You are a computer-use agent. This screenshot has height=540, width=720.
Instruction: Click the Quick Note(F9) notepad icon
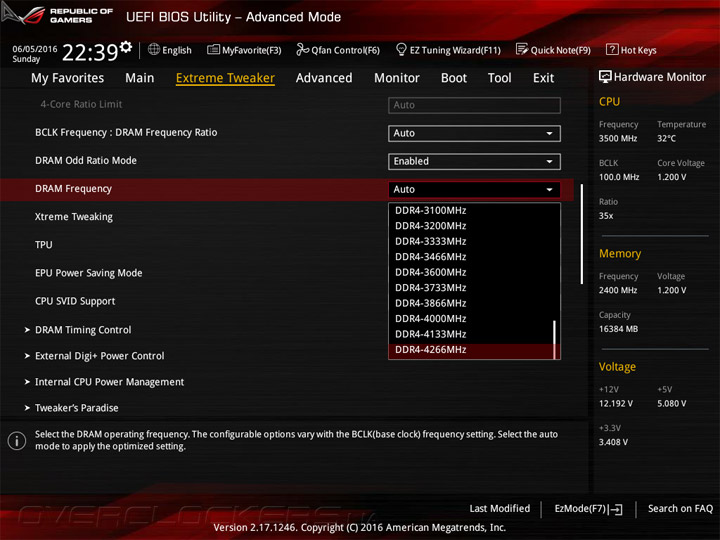click(522, 49)
